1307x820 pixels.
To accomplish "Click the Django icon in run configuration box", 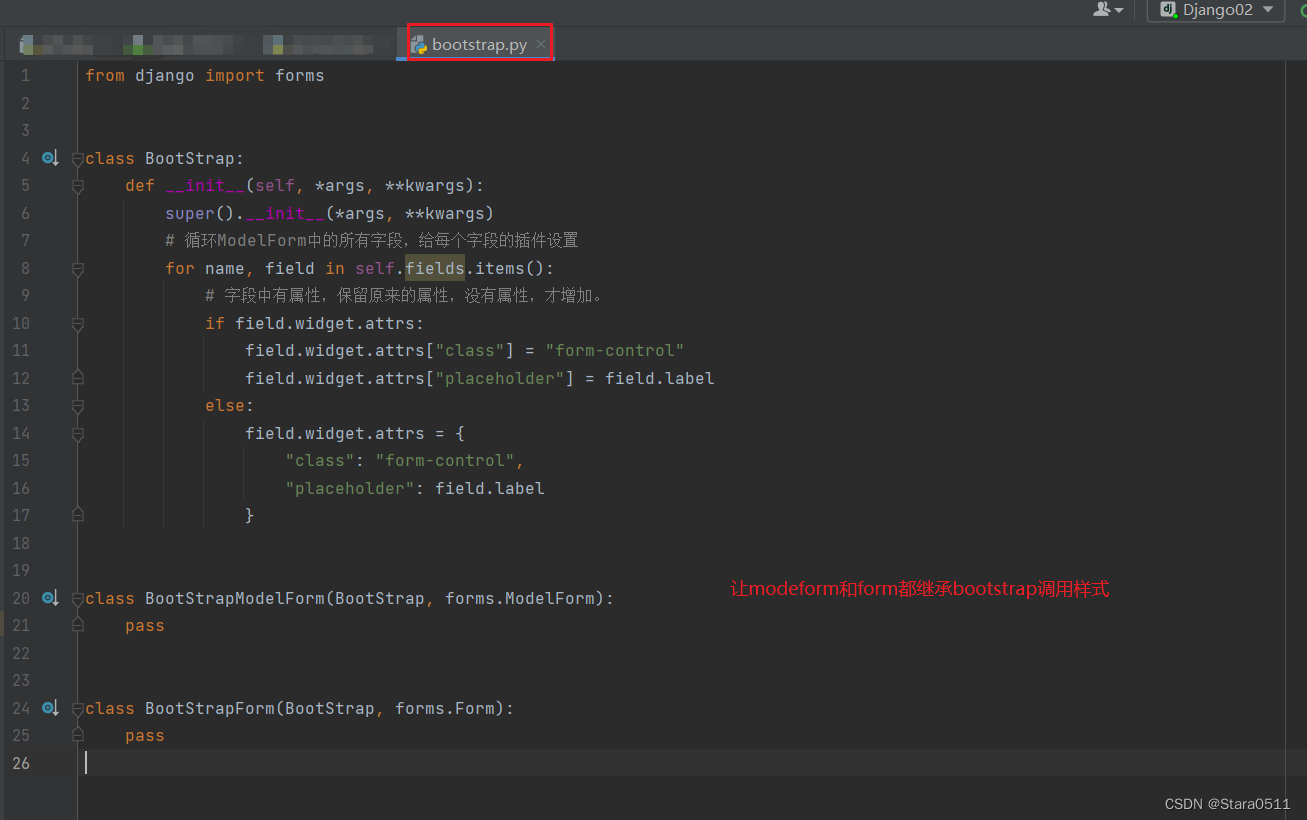I will (x=1167, y=10).
